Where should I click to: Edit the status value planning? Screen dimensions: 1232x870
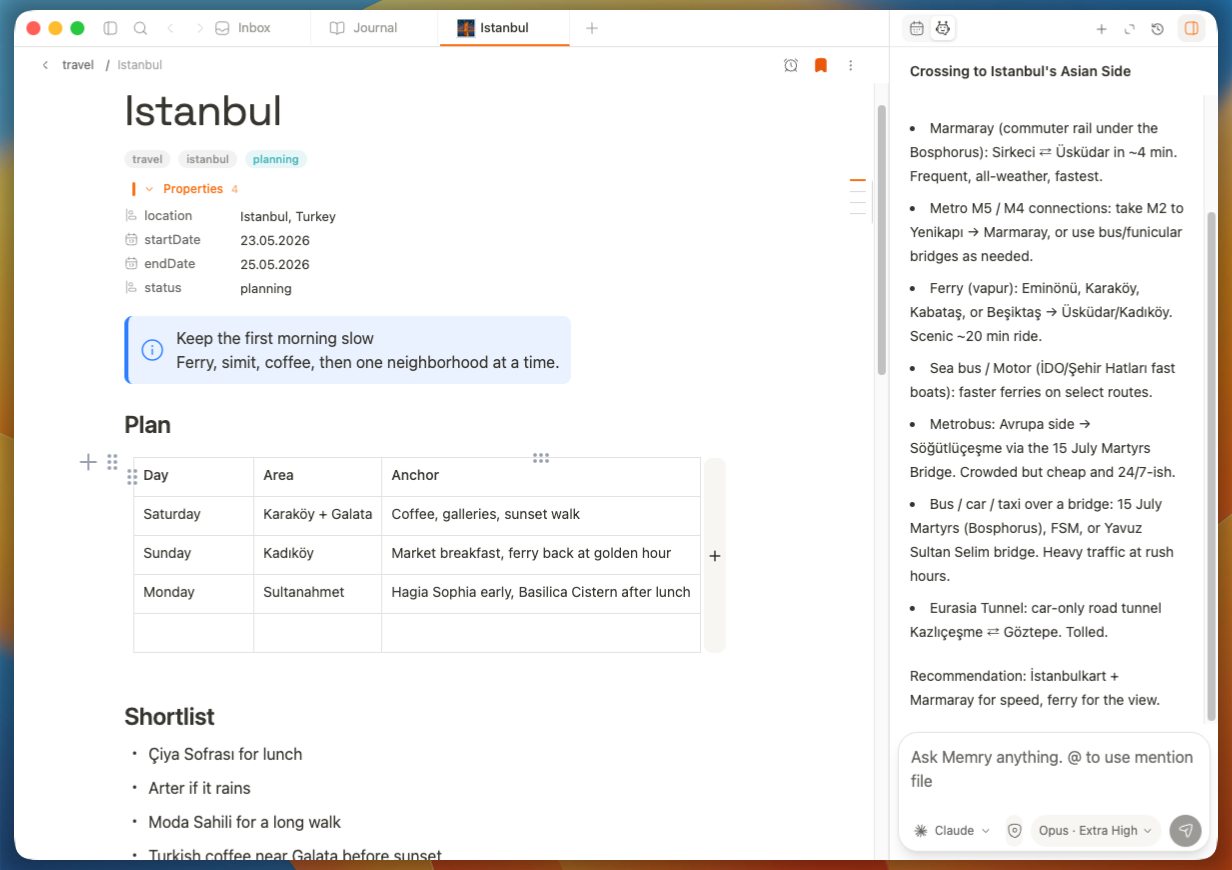[x=266, y=288]
